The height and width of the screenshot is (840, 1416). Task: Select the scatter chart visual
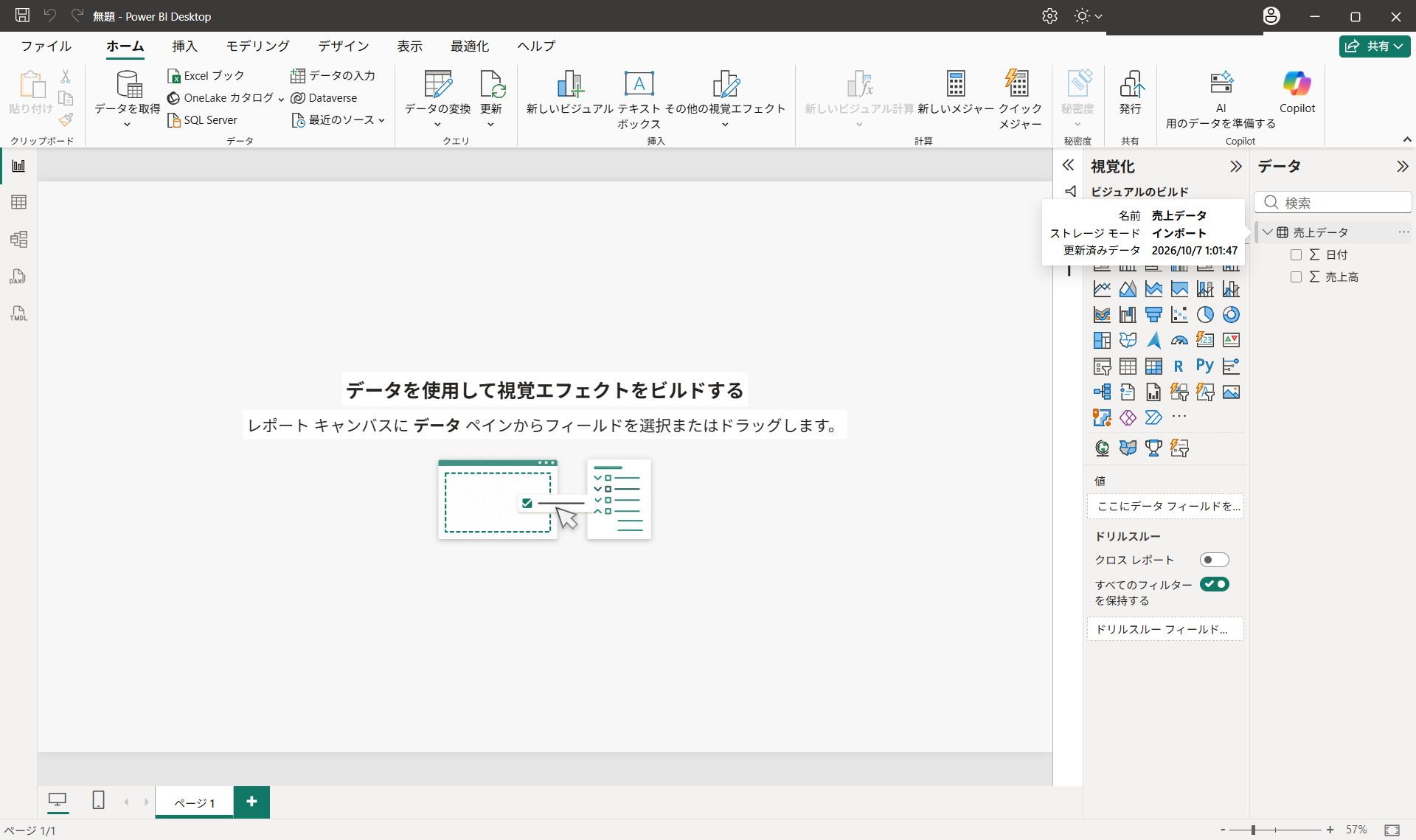[1179, 315]
